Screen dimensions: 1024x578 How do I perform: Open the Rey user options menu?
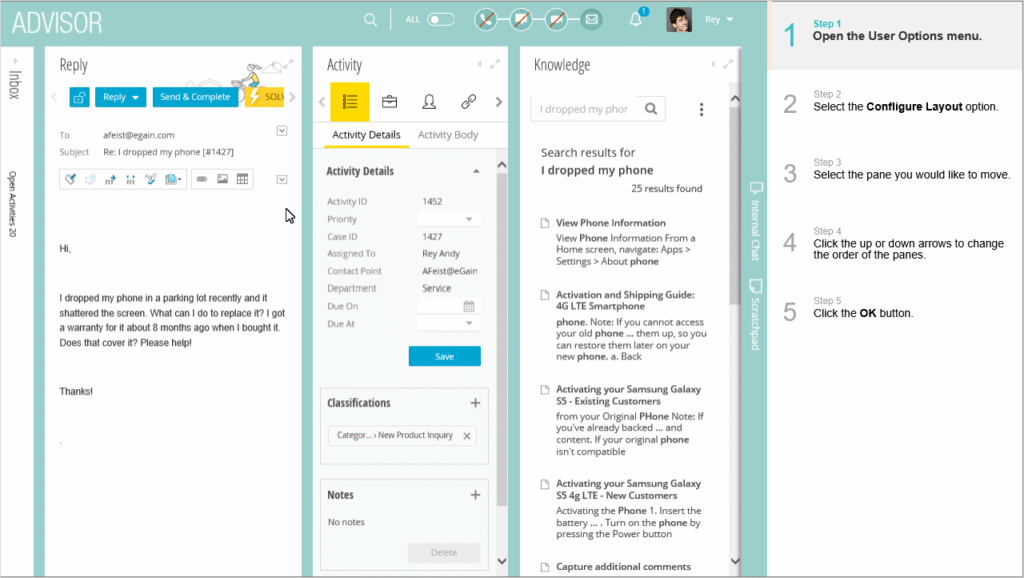pyautogui.click(x=719, y=19)
